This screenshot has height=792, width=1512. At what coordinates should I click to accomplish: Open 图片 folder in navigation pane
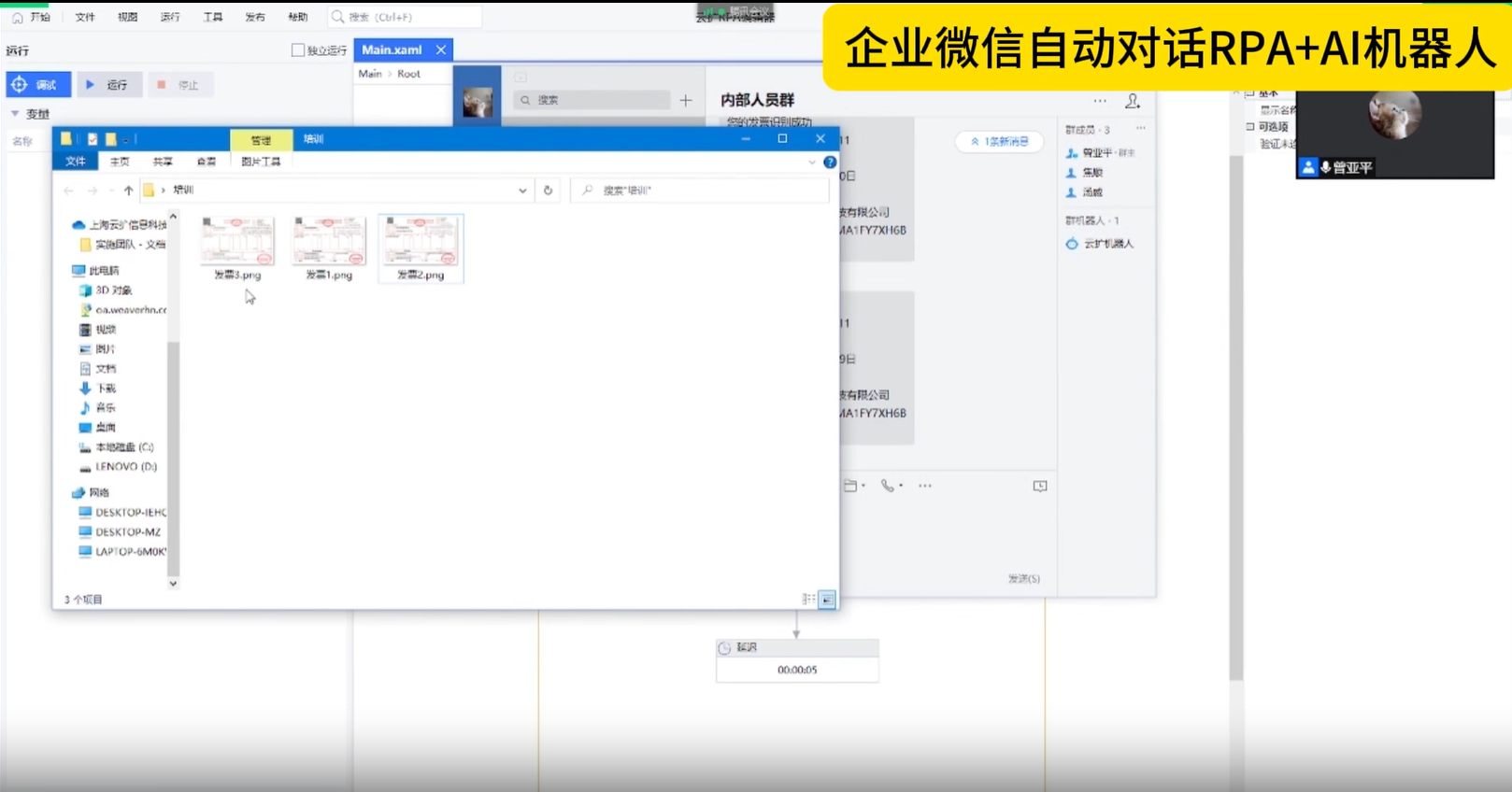coord(98,349)
